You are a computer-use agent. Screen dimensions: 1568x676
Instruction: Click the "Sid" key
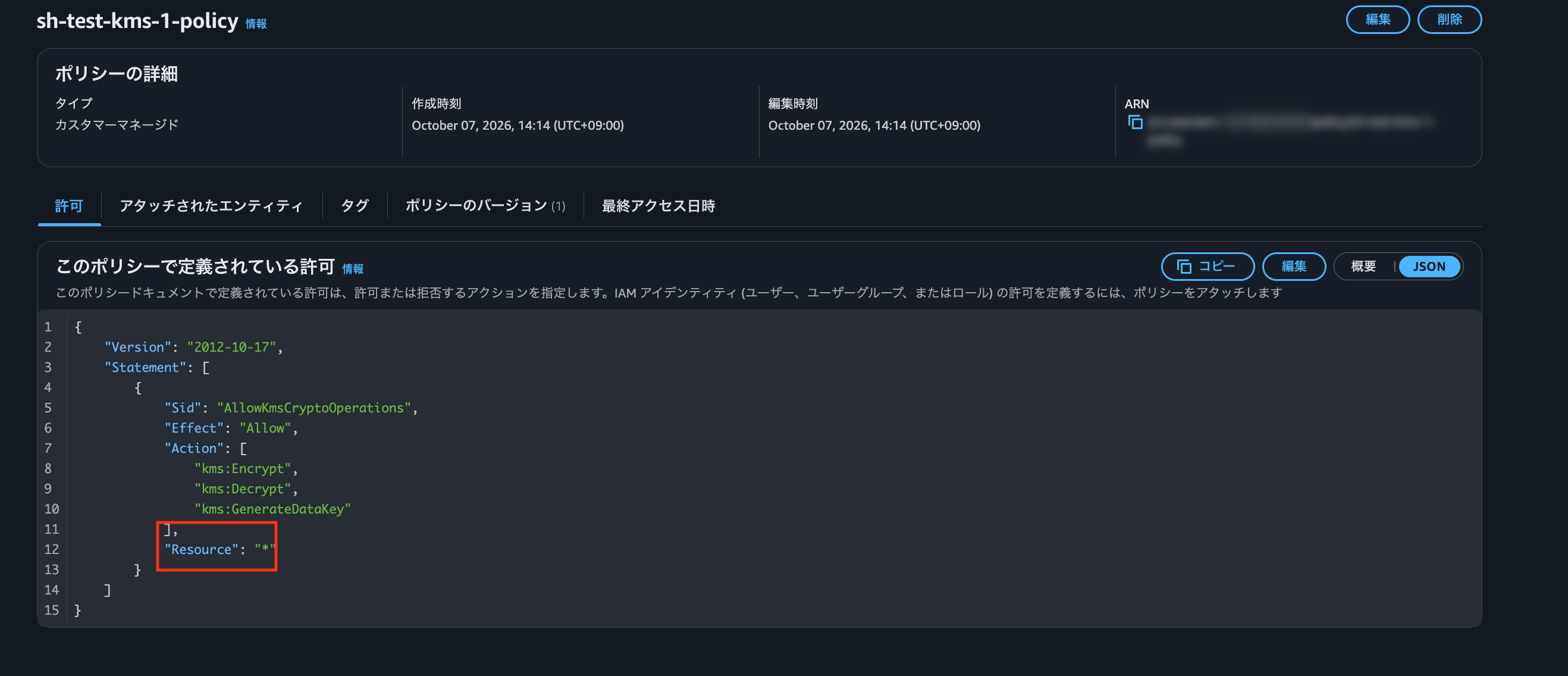[x=183, y=408]
